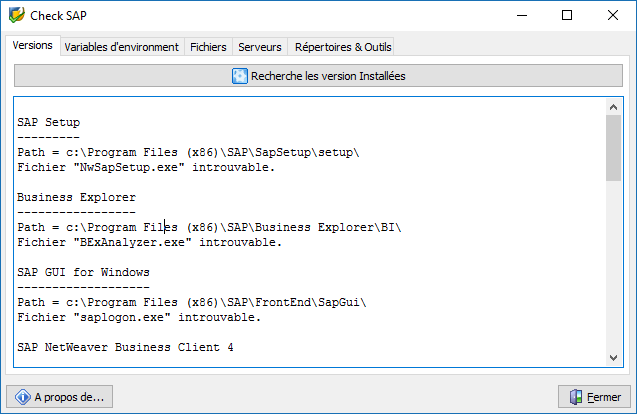Click the line Fichier "NwSapSetup.exe" introuvable.

(x=146, y=167)
